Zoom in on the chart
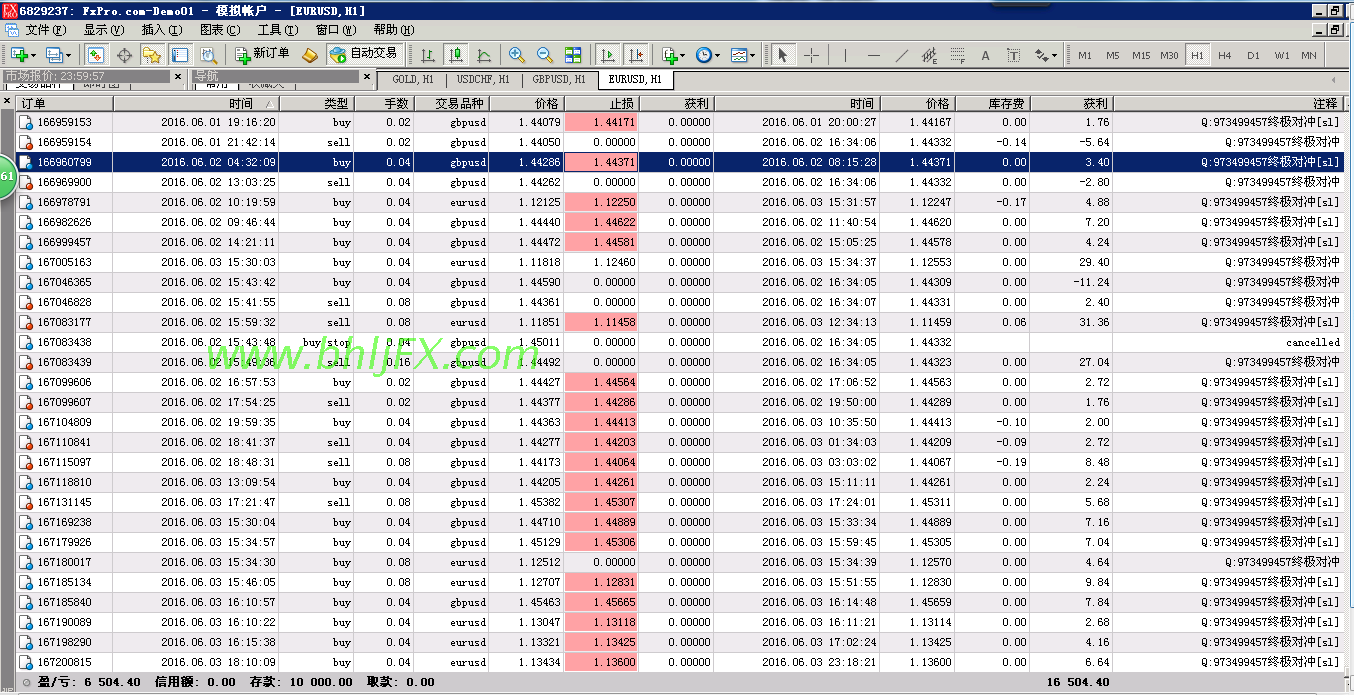Screen dimensions: 1354x695 point(517,55)
